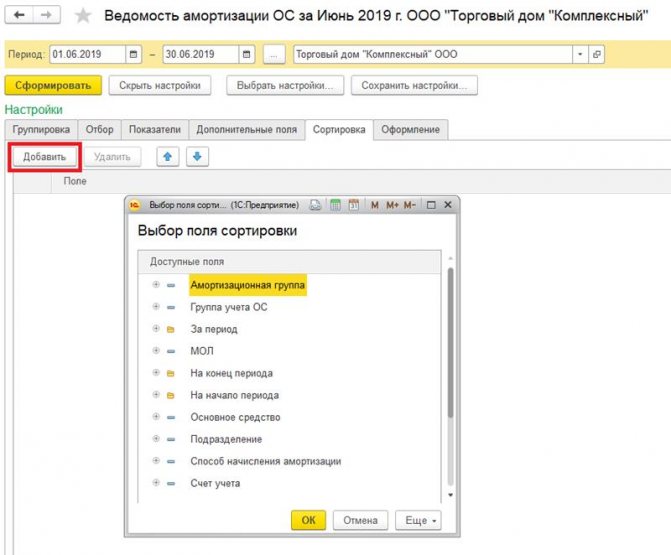This screenshot has width=671, height=555.
Task: Select Способ начисления амортизации field
Action: (265, 461)
